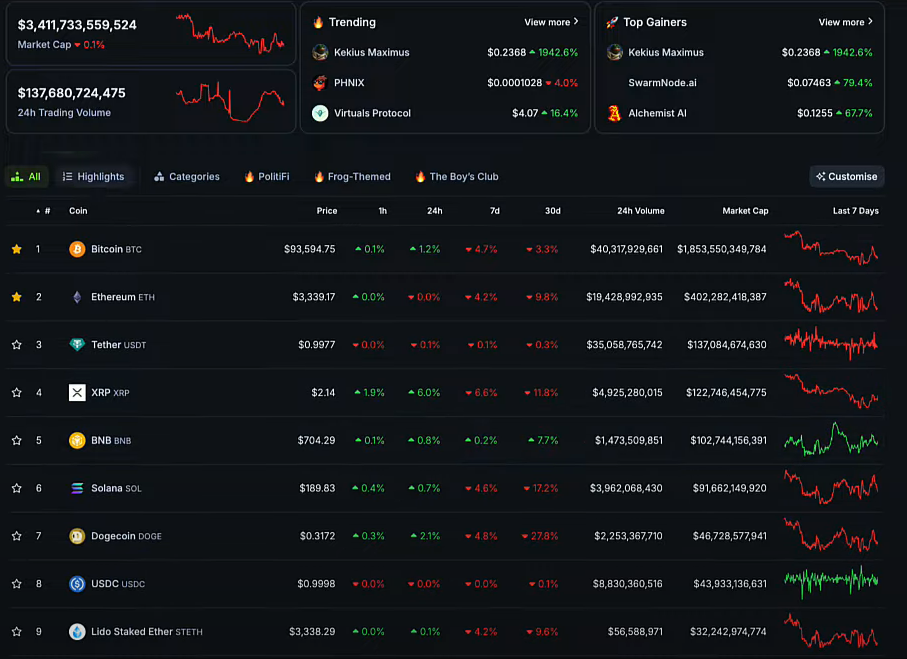The height and width of the screenshot is (659, 907).
Task: Sort table by the # rank column
Action: click(x=46, y=211)
